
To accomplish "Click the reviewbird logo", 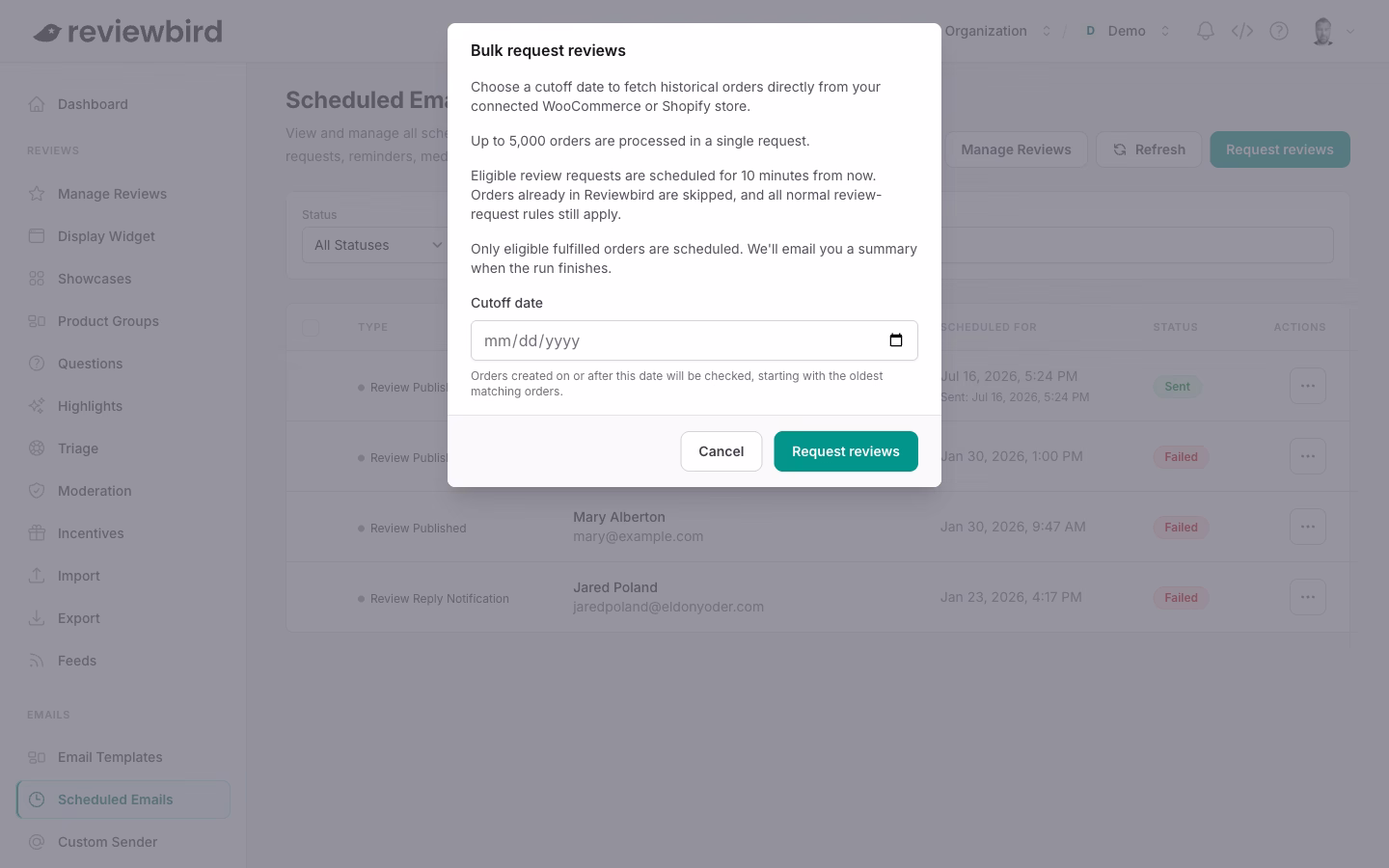I will (127, 32).
